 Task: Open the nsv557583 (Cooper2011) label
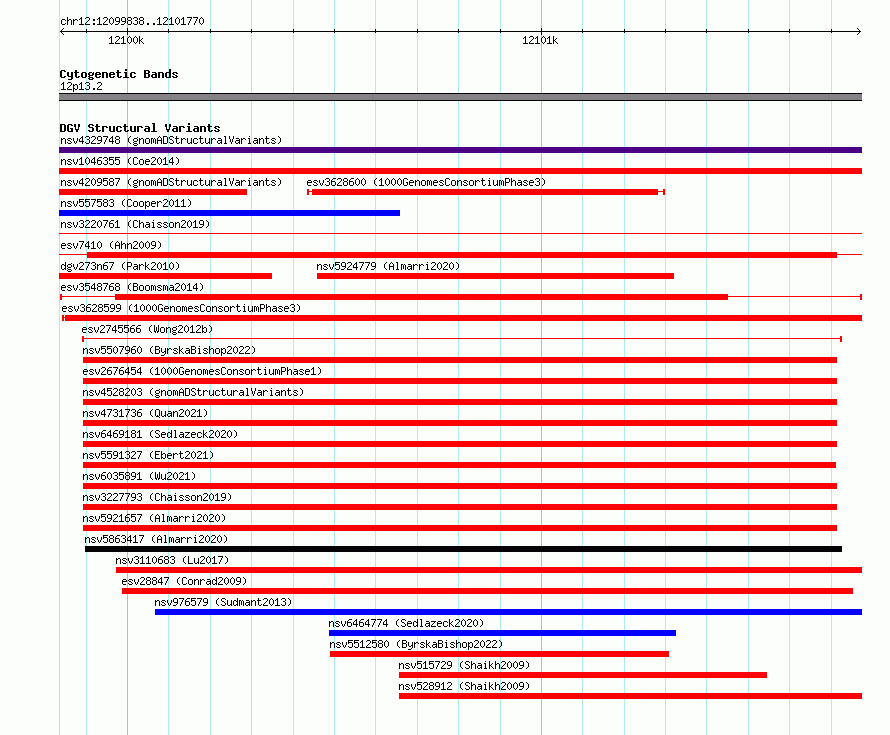[x=126, y=203]
